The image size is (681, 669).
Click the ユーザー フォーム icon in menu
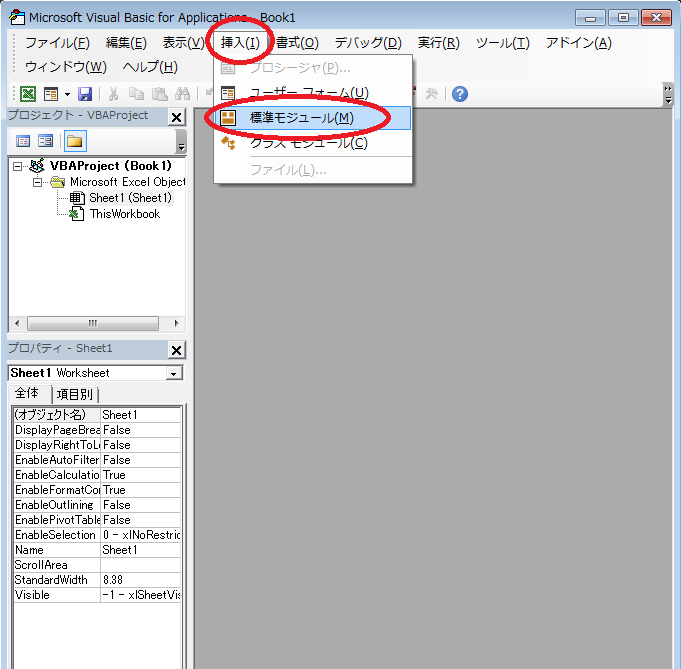click(x=228, y=93)
